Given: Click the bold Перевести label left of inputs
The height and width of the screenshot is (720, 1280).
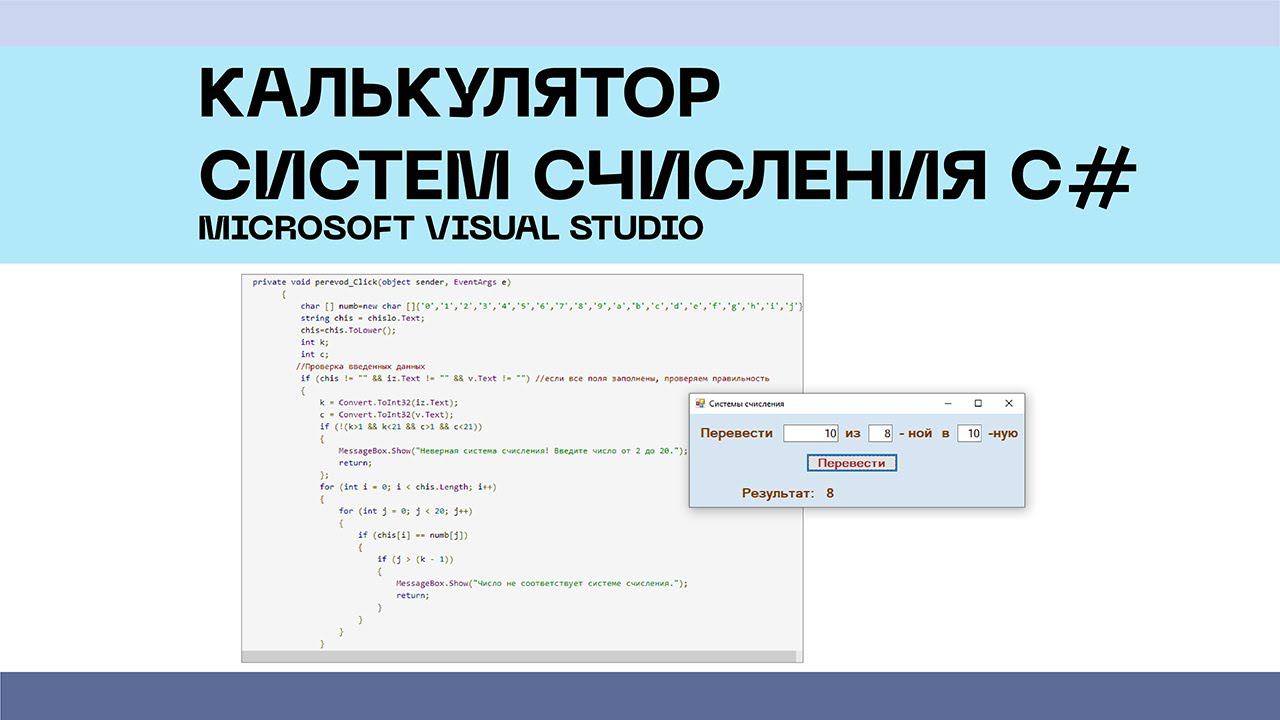Looking at the screenshot, I should click(x=737, y=434).
